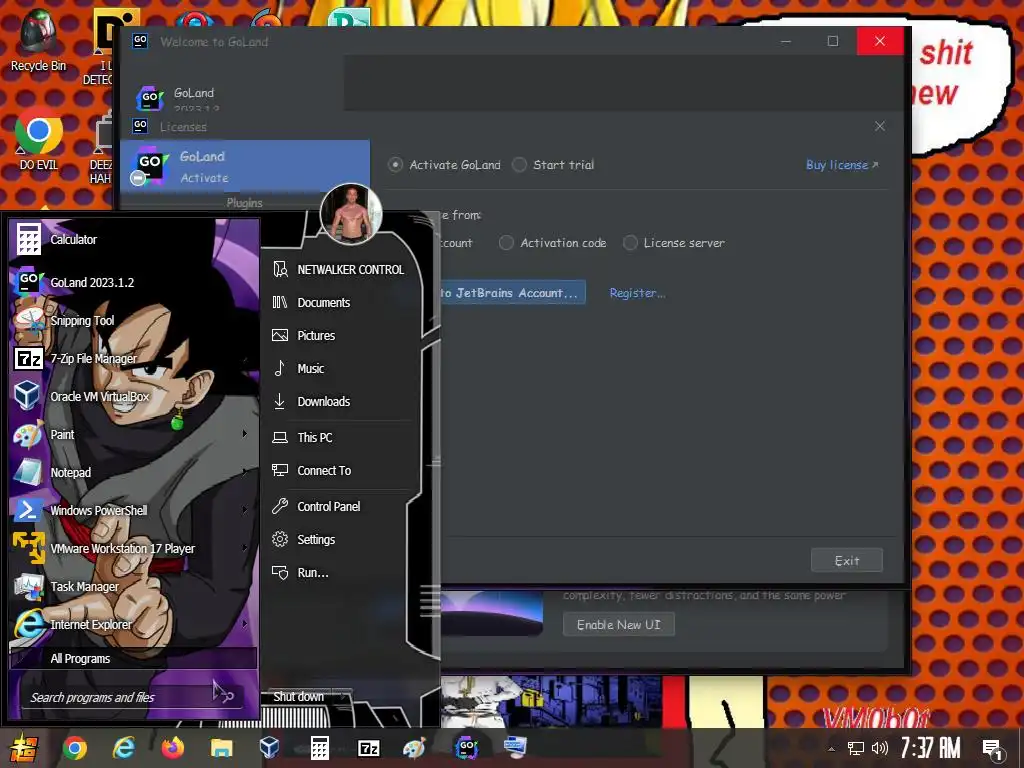Image resolution: width=1024 pixels, height=768 pixels.
Task: Expand the Notepad jump list arrow
Action: tap(244, 472)
